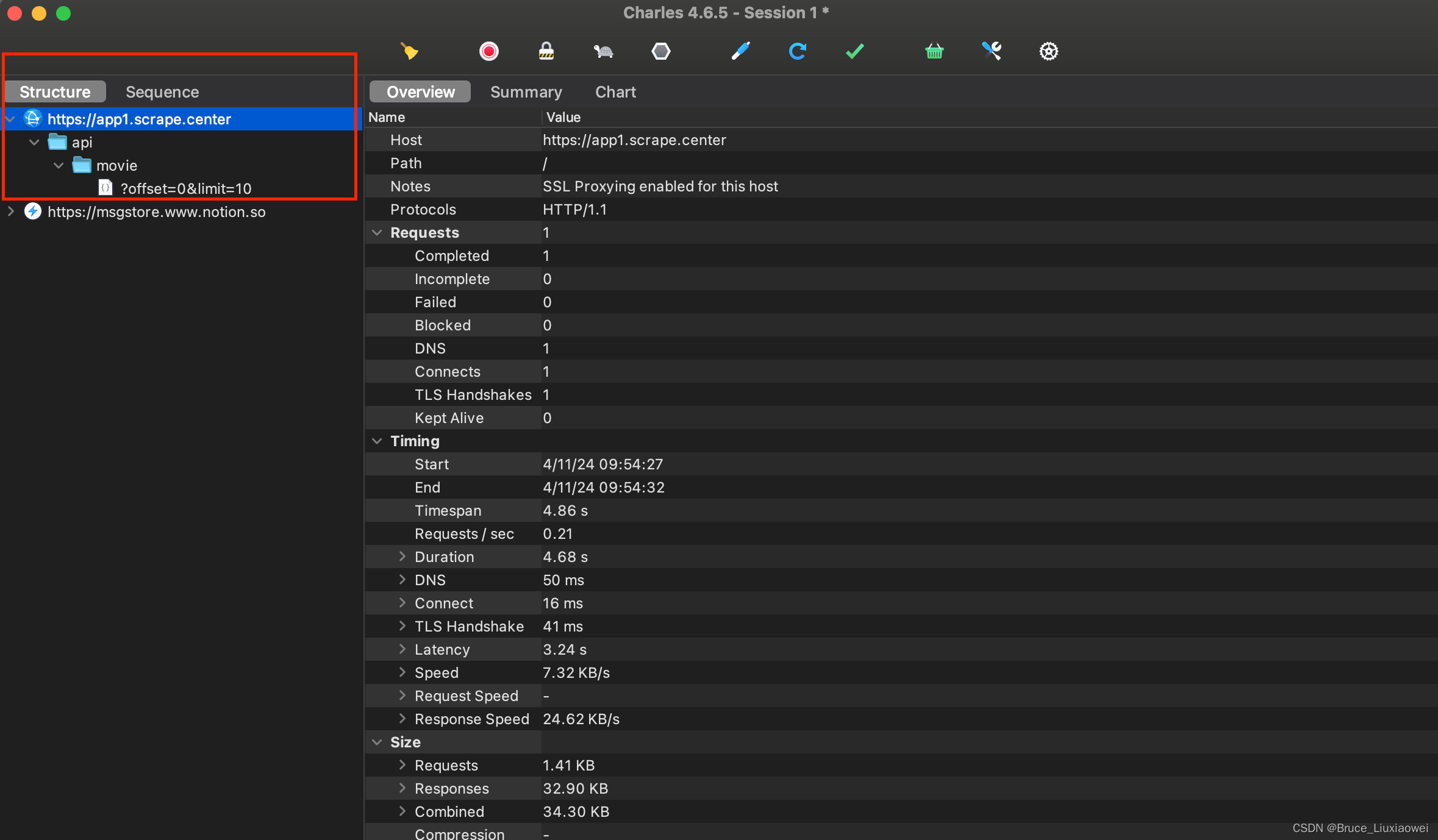Switch to the Summary tab
Screen dimensions: 1438x840
coord(526,92)
